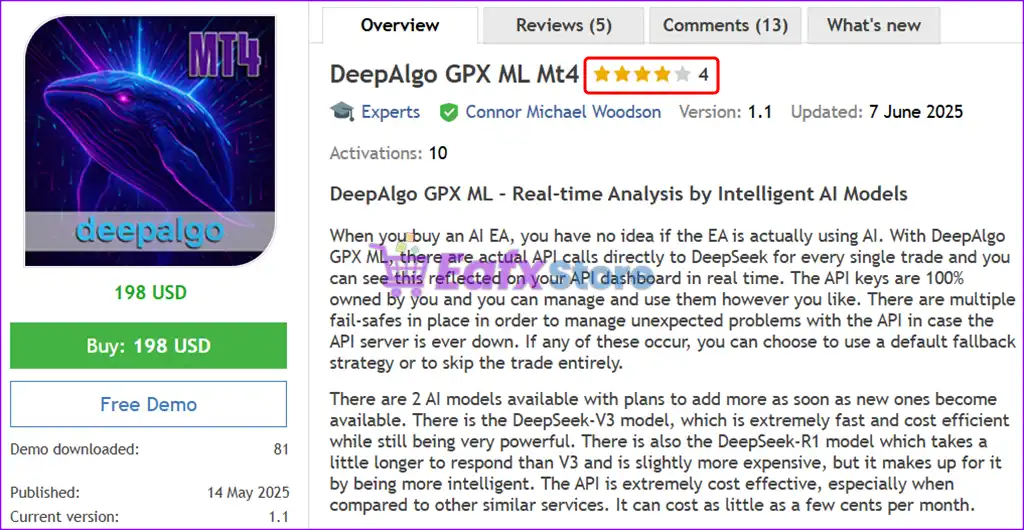Open the Overview tab

400,25
